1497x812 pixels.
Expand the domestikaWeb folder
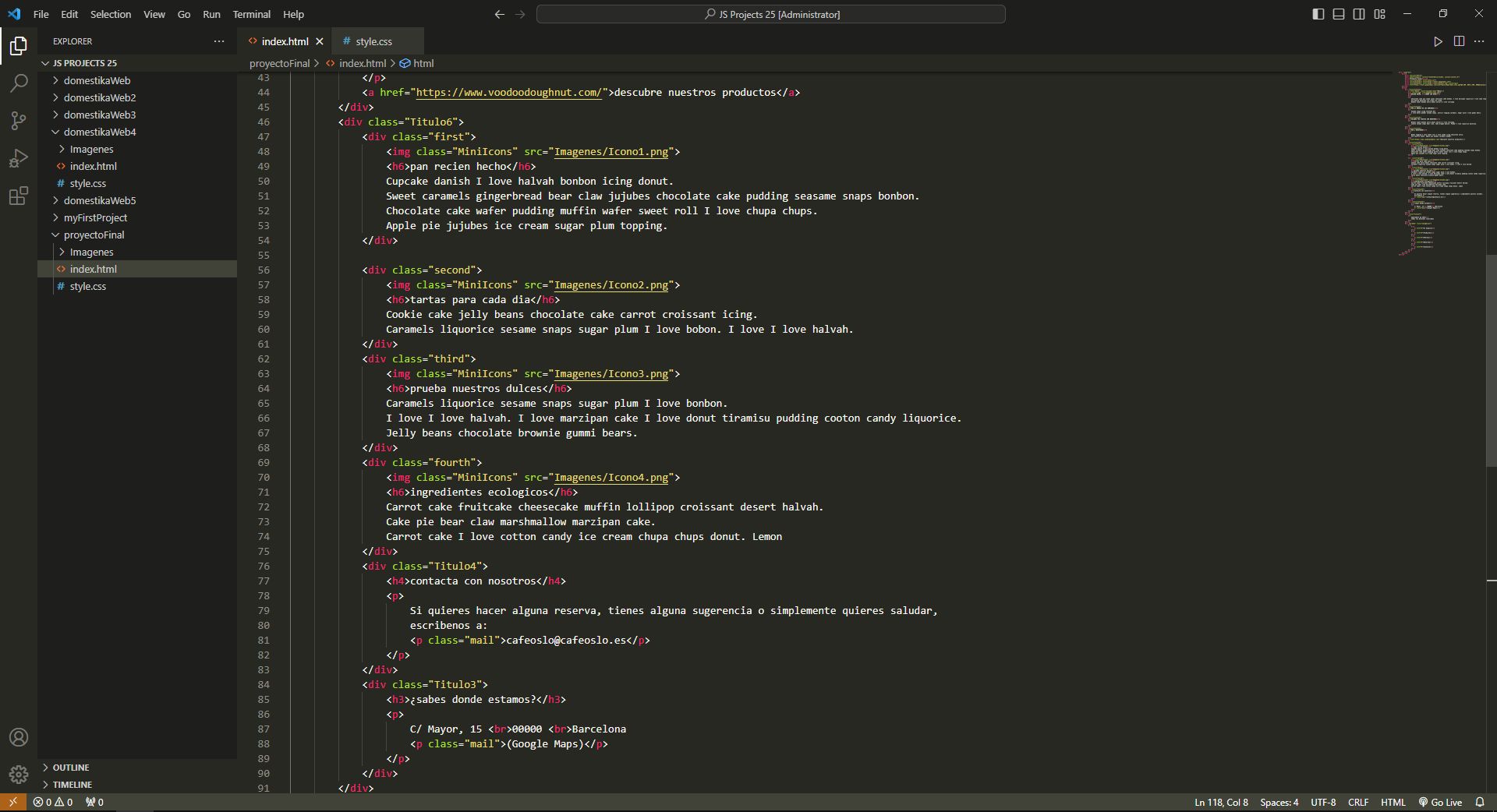pos(137,80)
